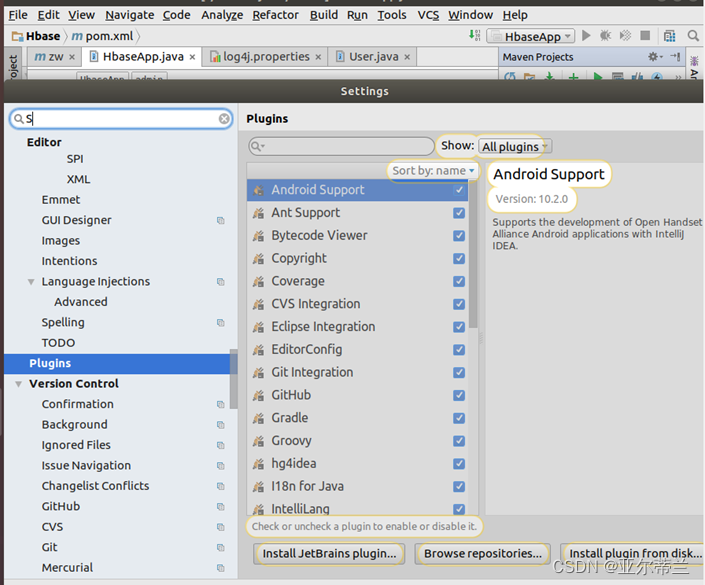Click the plugin search magnifier icon
This screenshot has width=705, height=585.
258,147
